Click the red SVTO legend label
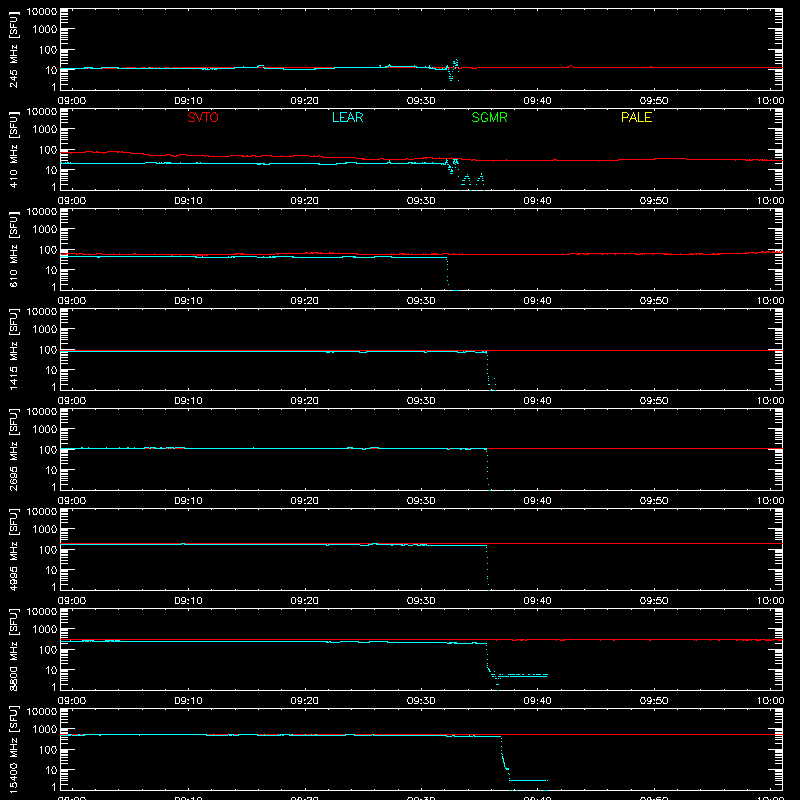This screenshot has height=800, width=800. coord(203,117)
